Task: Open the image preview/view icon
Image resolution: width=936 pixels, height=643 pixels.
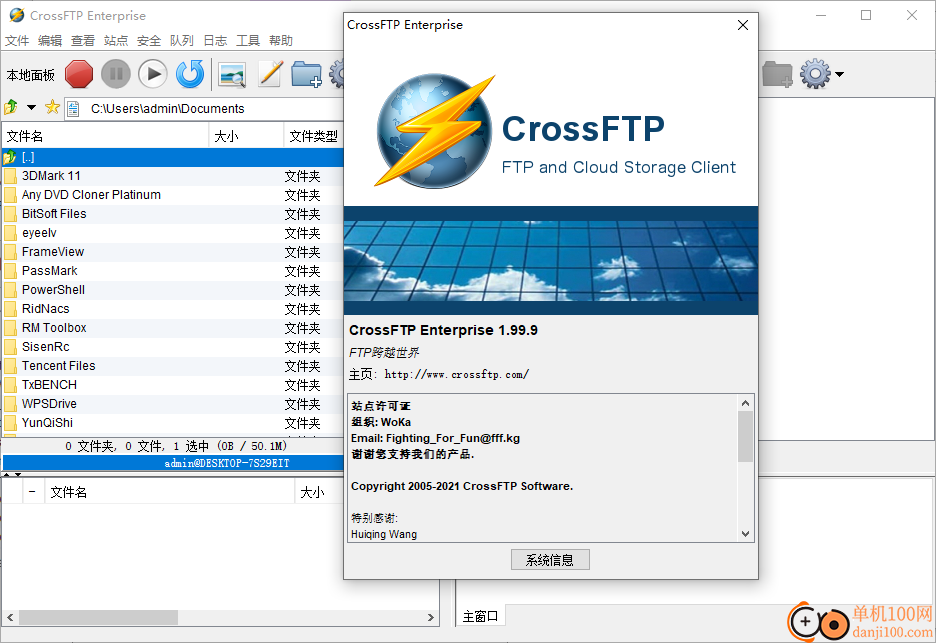Action: click(x=232, y=75)
